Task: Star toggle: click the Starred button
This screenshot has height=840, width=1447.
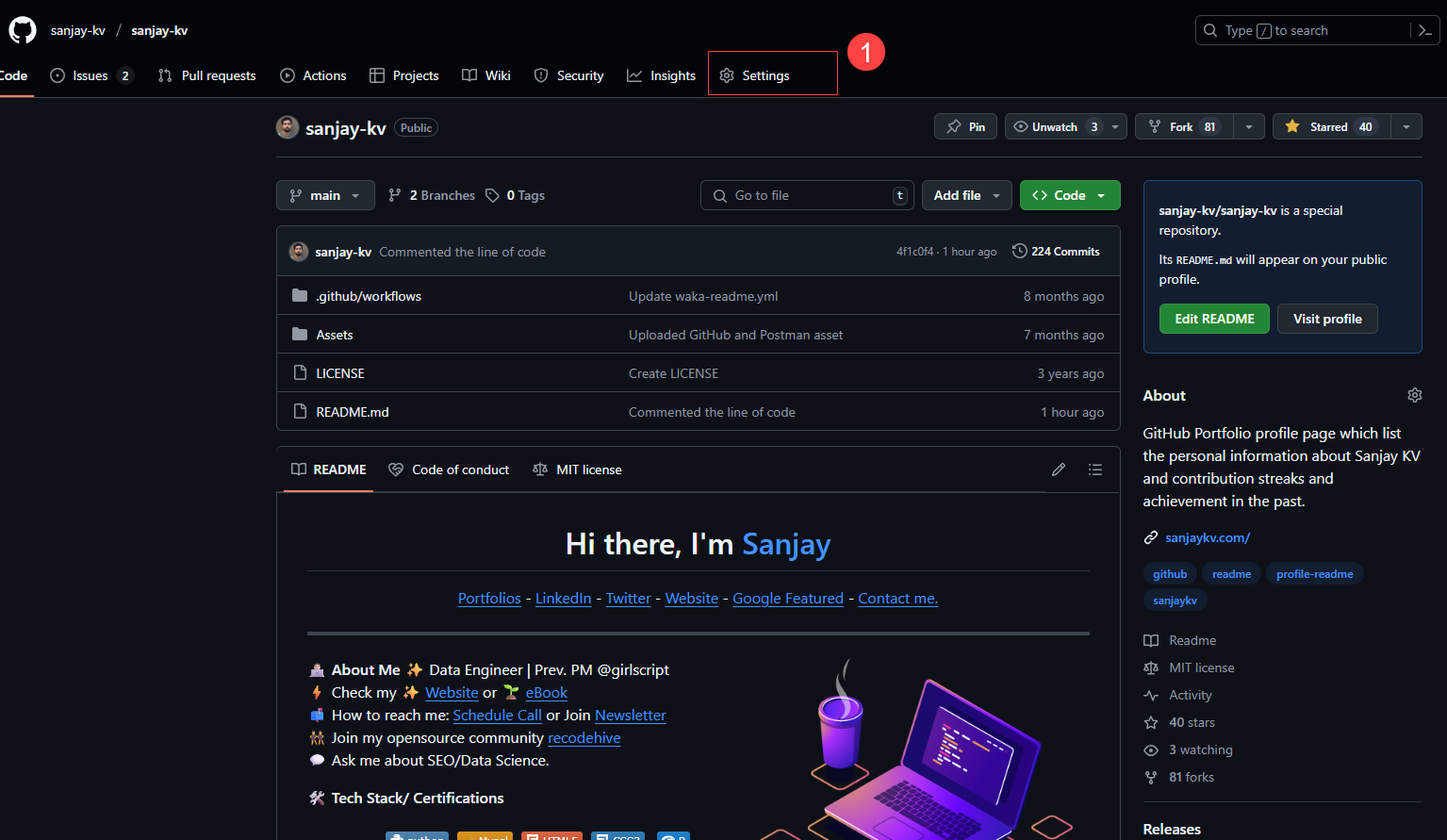Action: 1331,126
